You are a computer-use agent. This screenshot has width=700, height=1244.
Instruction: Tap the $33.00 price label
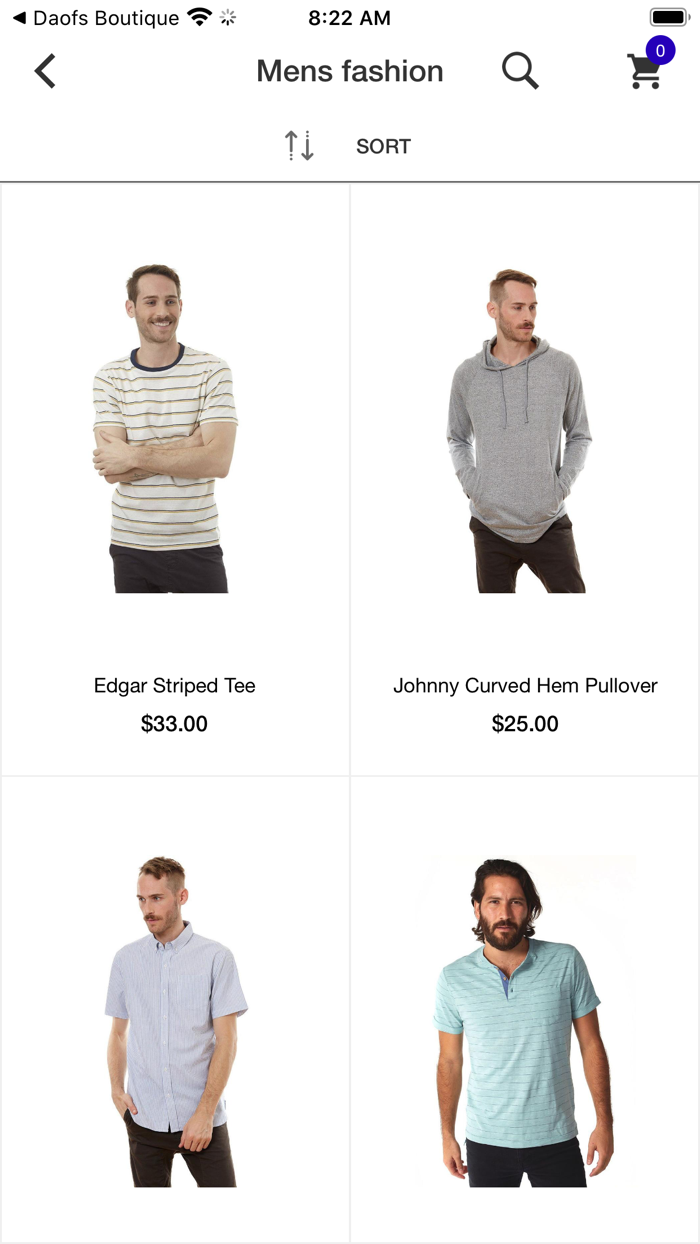tap(174, 724)
